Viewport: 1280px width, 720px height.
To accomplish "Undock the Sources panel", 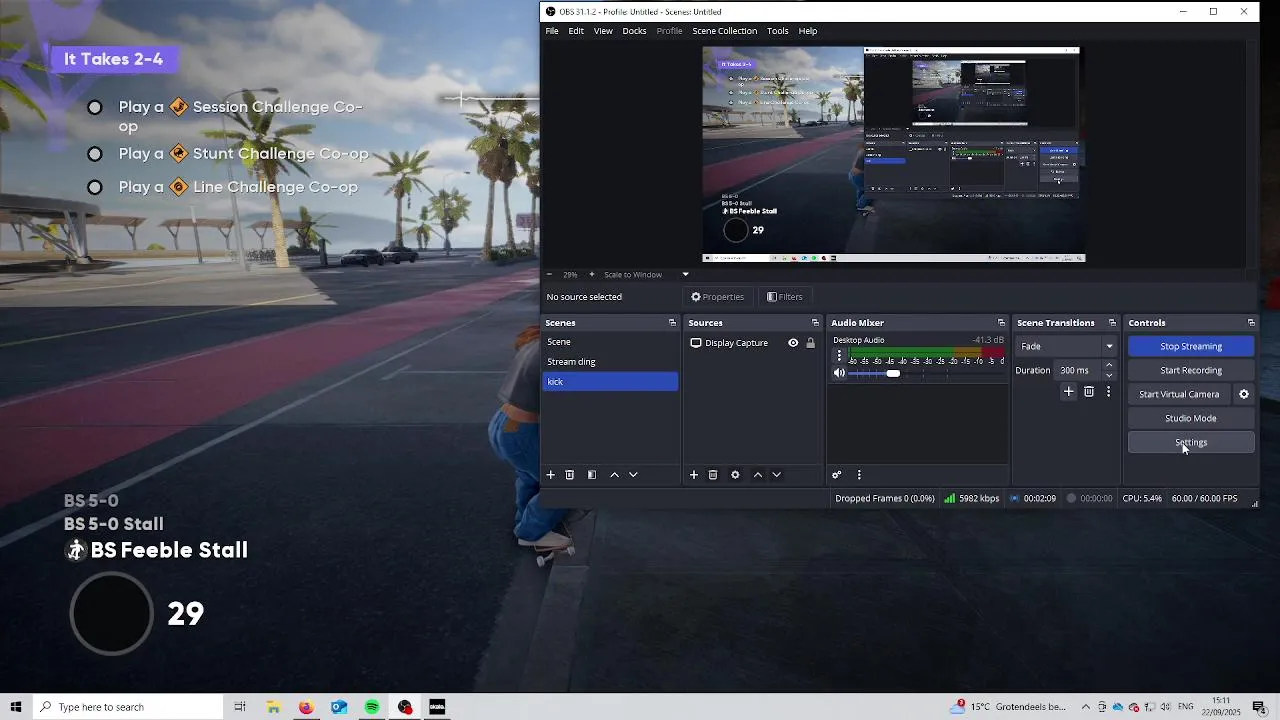I will coord(815,323).
